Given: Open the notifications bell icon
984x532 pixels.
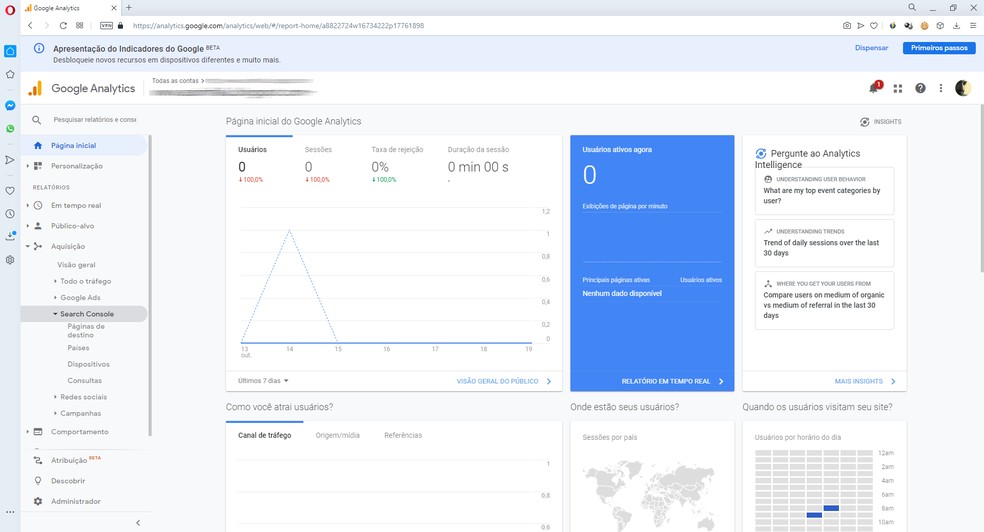Looking at the screenshot, I should coord(874,88).
